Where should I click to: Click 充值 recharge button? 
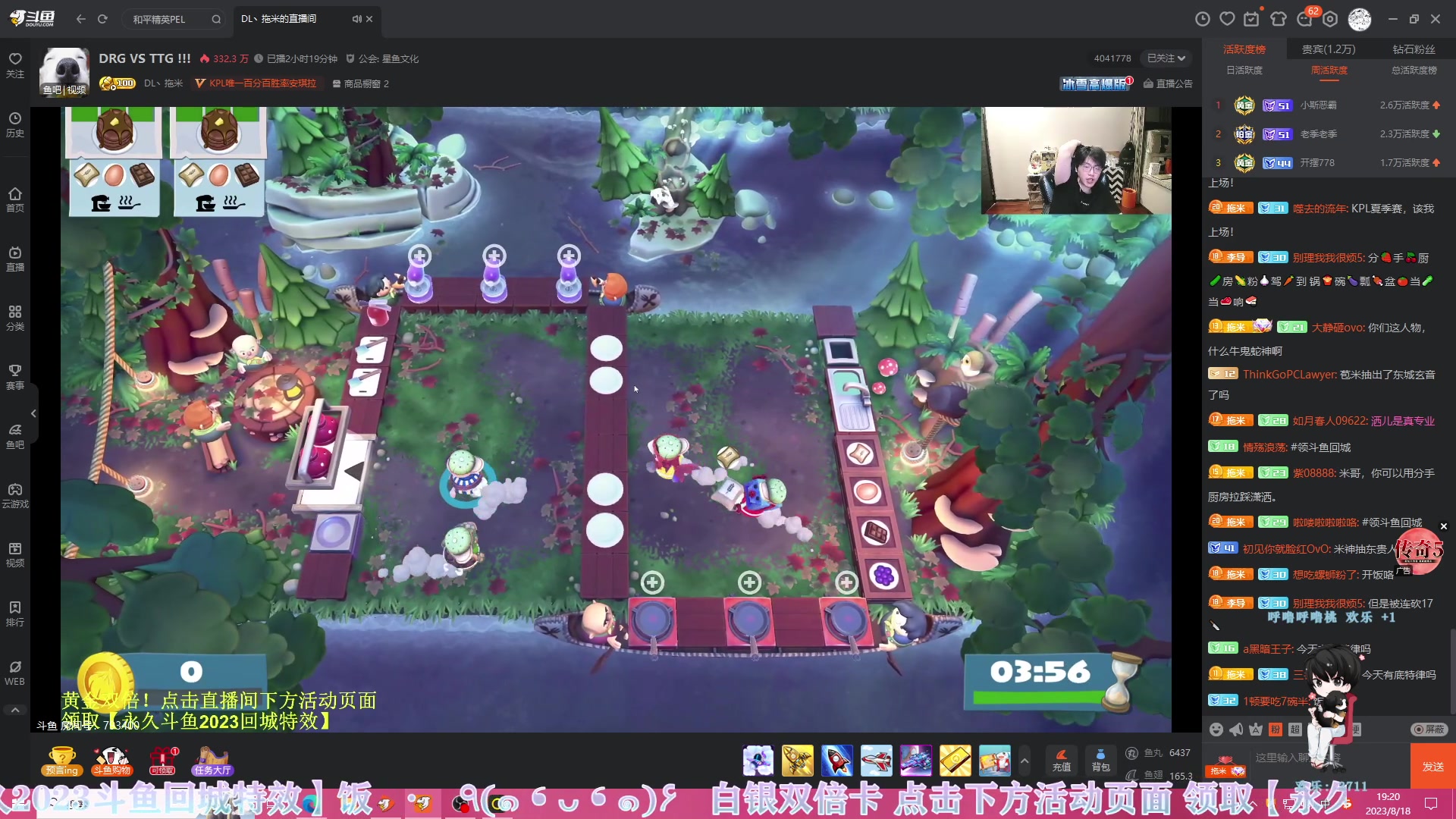tap(1062, 761)
